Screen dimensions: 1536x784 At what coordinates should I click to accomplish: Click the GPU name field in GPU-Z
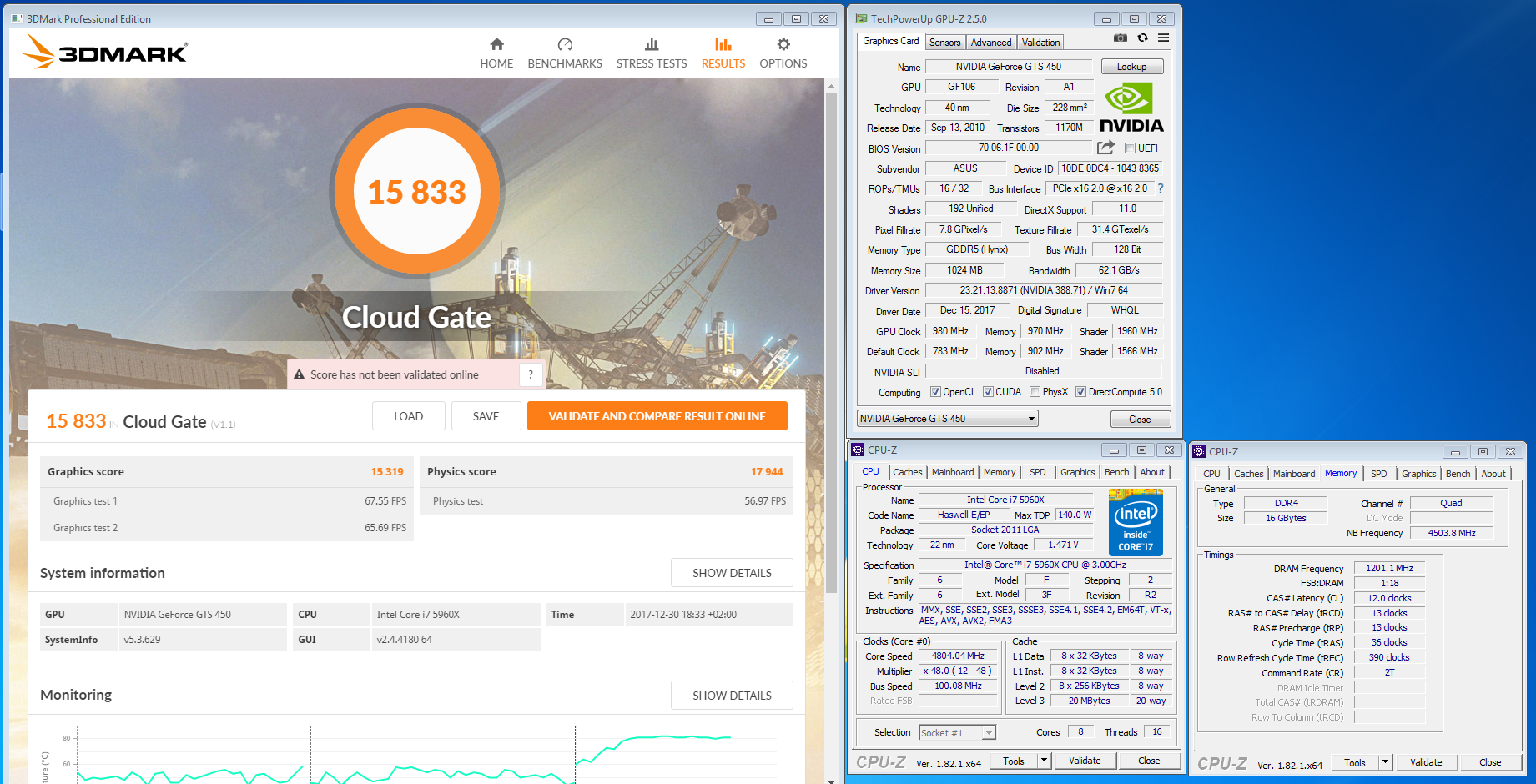(1009, 67)
